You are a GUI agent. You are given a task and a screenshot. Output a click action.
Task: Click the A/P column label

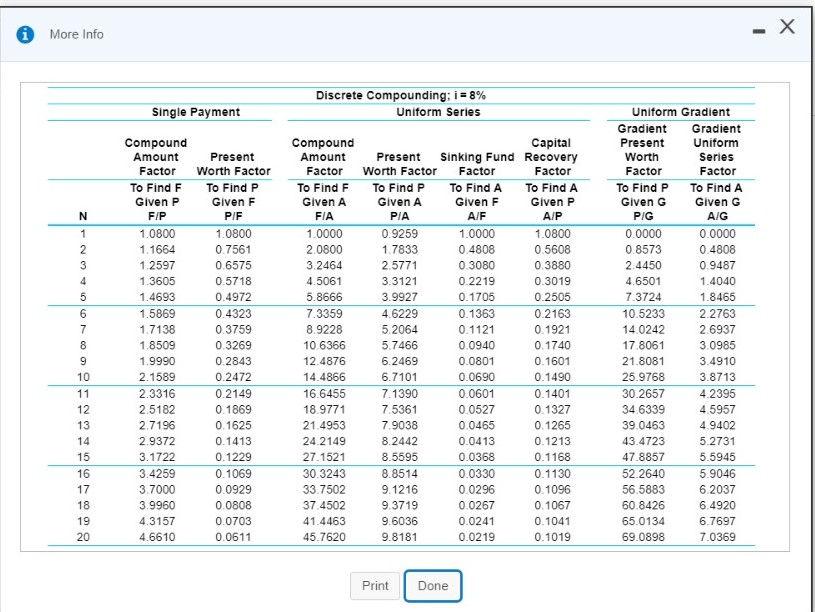553,216
